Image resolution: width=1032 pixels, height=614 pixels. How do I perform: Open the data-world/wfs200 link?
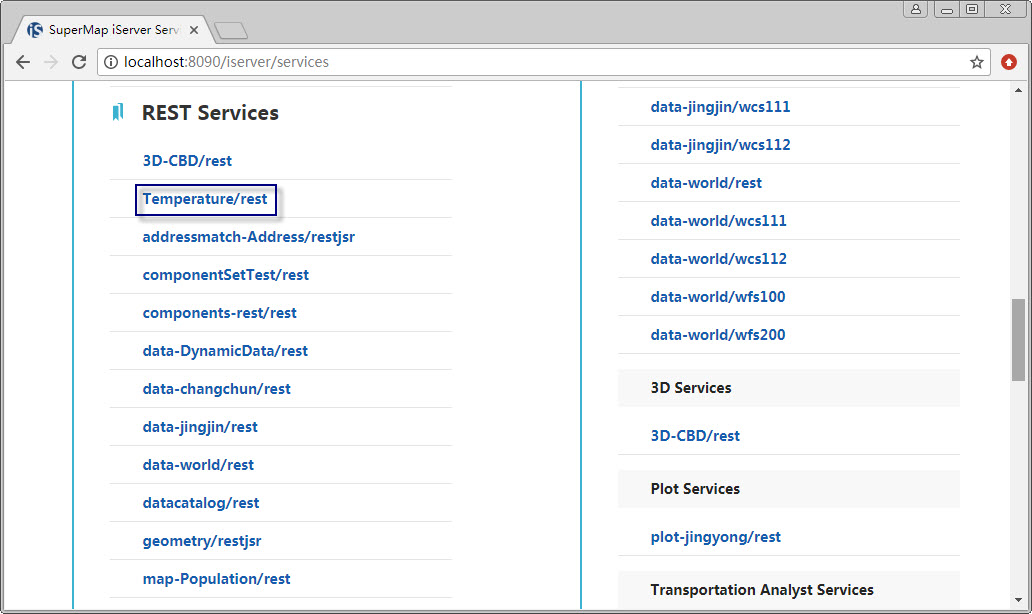(x=717, y=335)
